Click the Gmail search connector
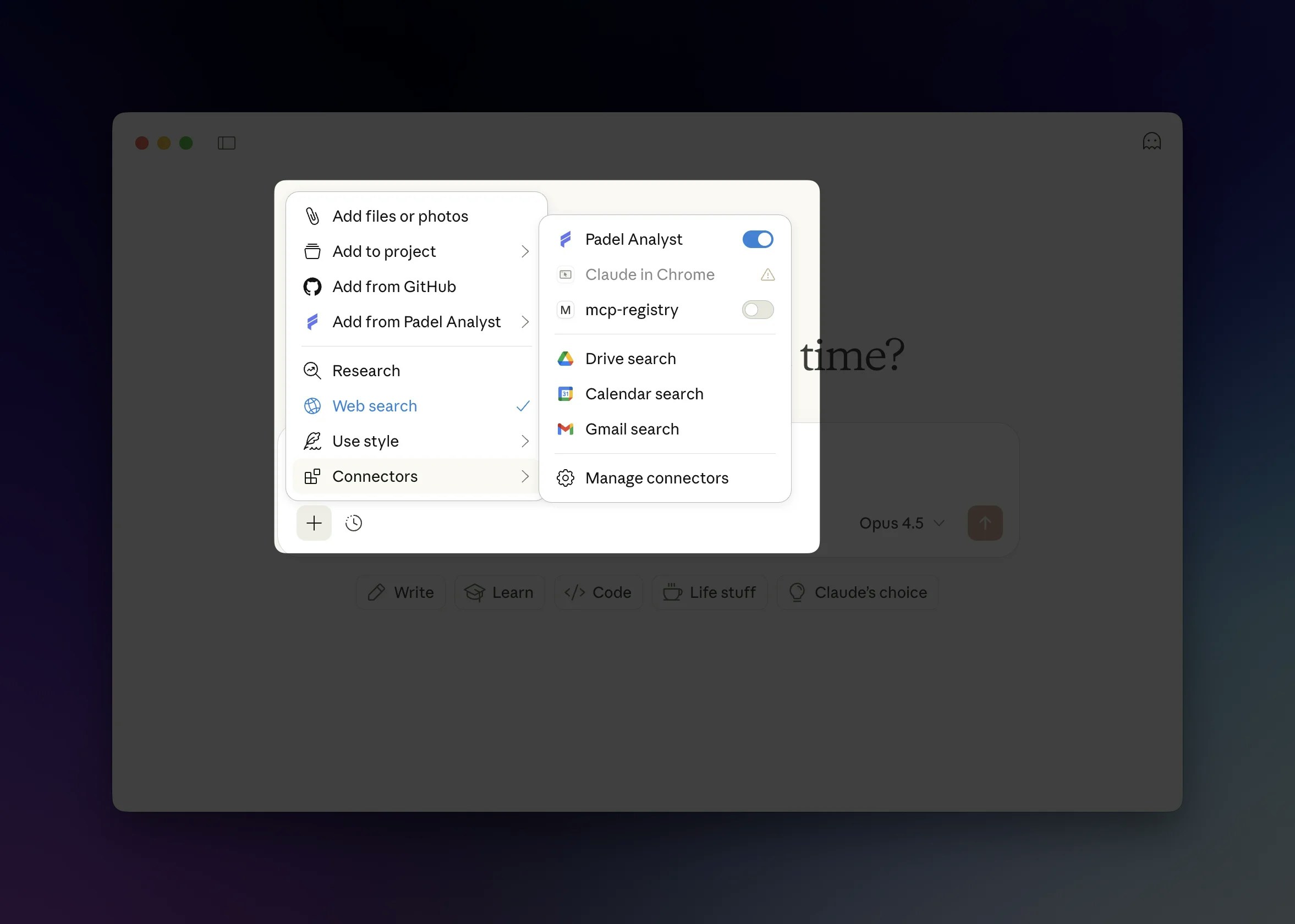This screenshot has height=924, width=1295. [632, 430]
